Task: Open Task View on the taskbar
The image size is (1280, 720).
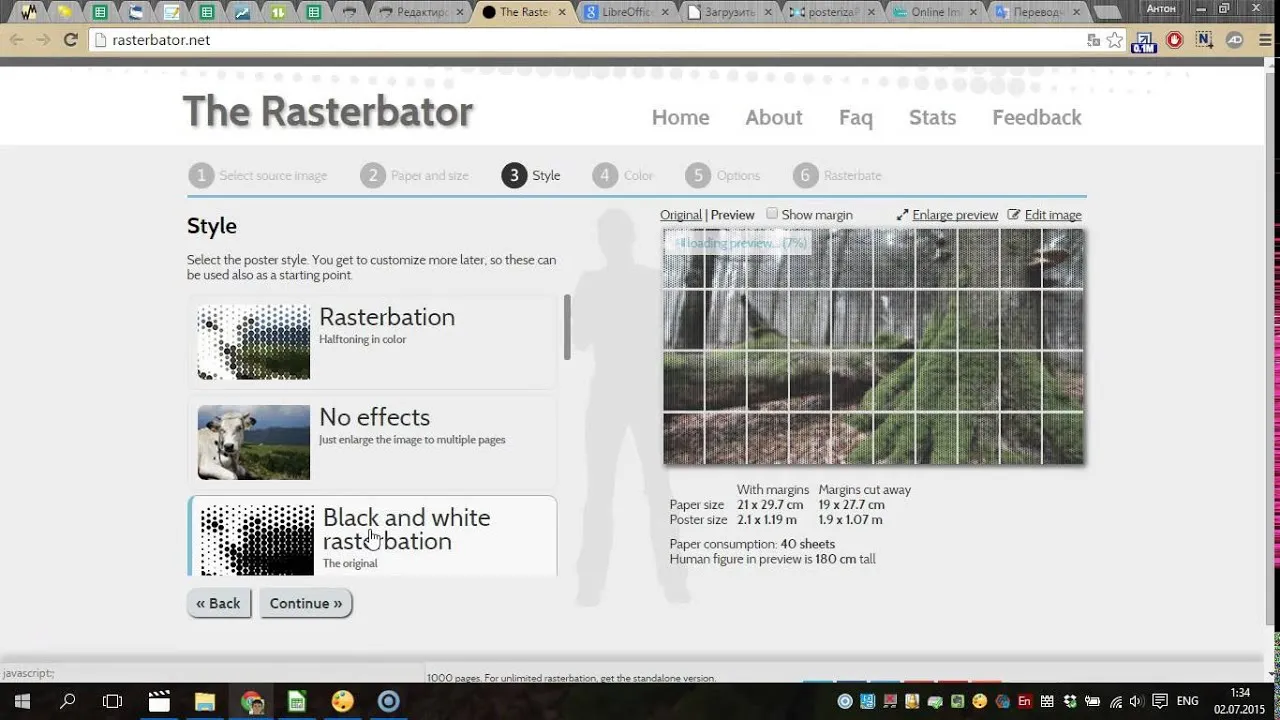Action: [x=113, y=701]
